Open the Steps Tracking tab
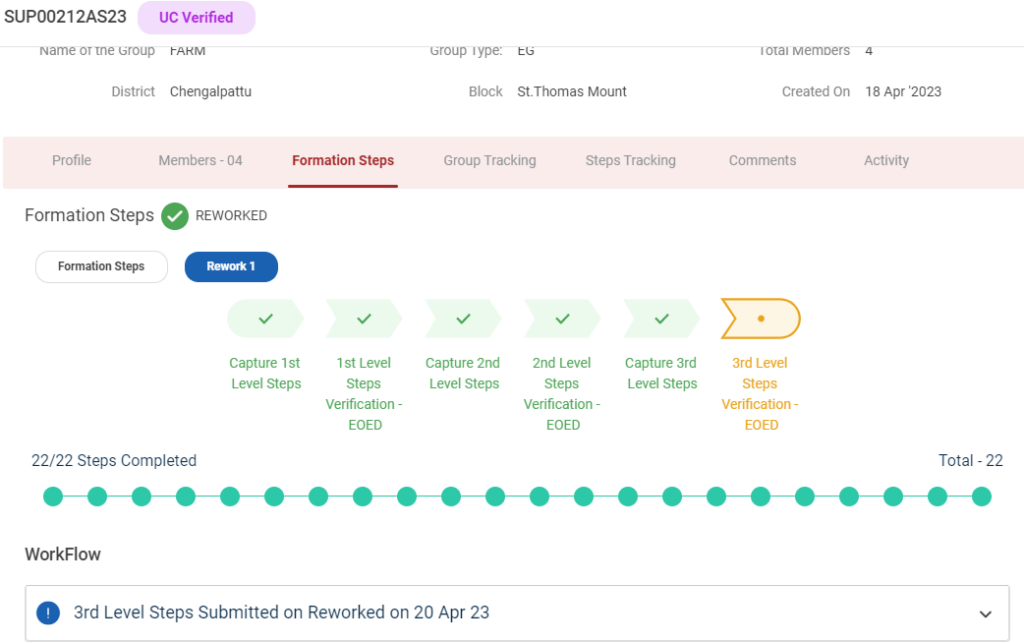 tap(630, 161)
